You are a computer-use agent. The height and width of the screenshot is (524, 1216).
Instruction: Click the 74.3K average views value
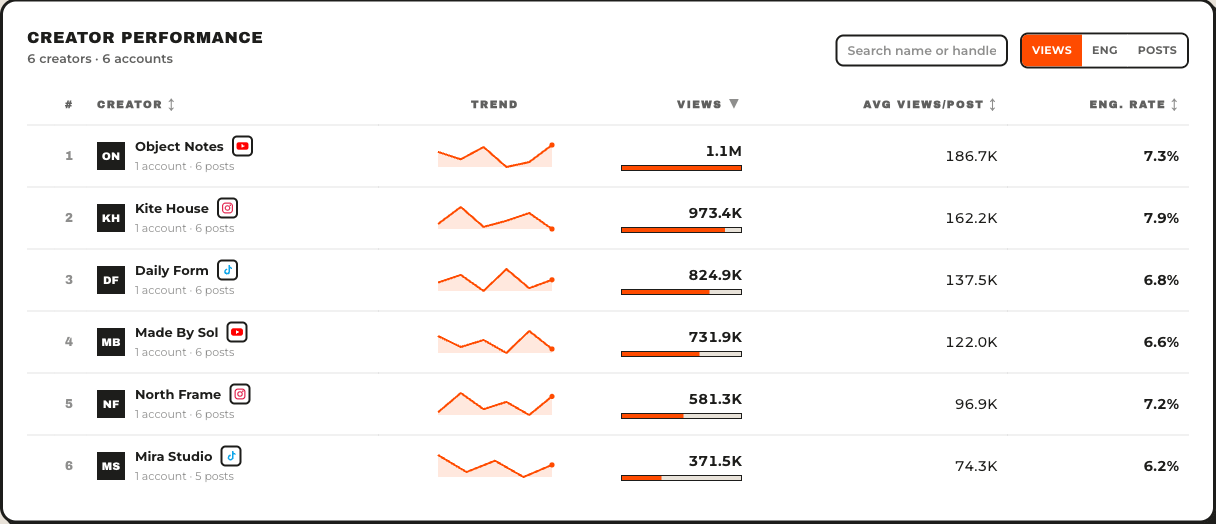point(976,466)
